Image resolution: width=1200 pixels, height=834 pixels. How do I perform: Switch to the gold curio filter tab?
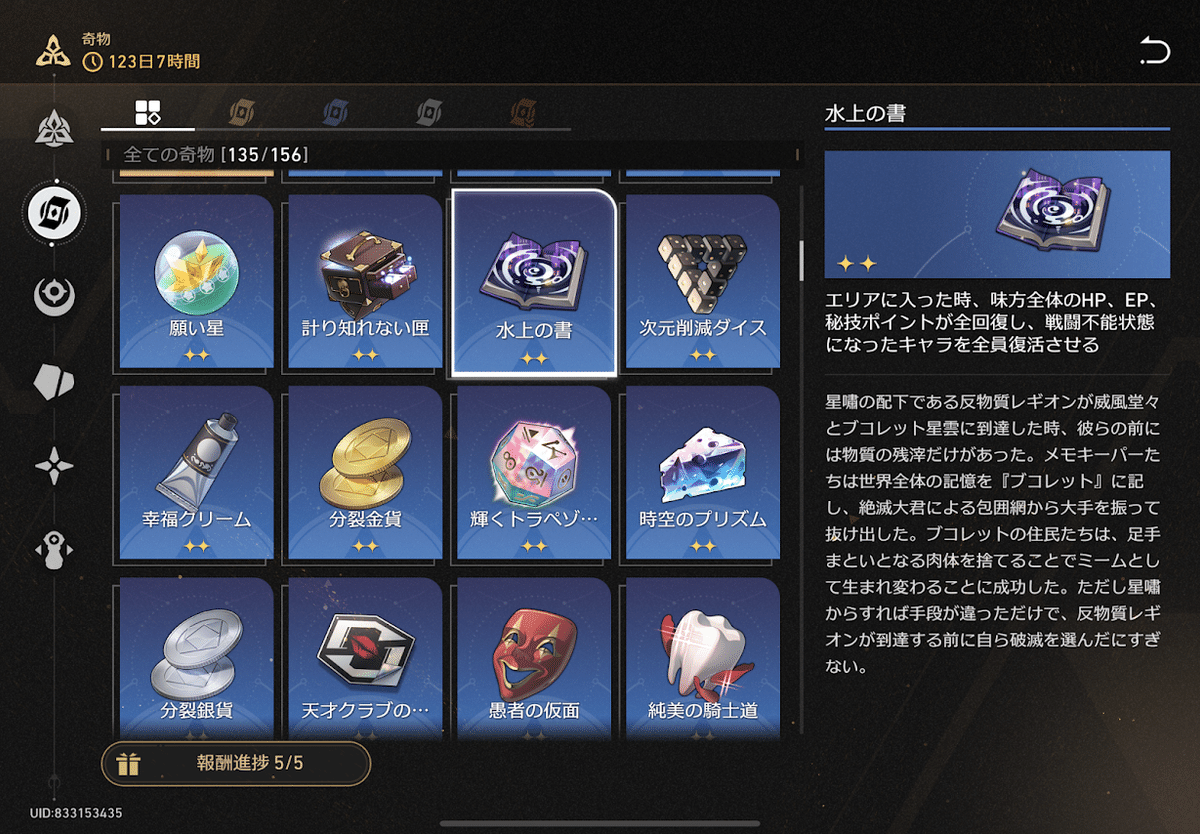point(241,111)
